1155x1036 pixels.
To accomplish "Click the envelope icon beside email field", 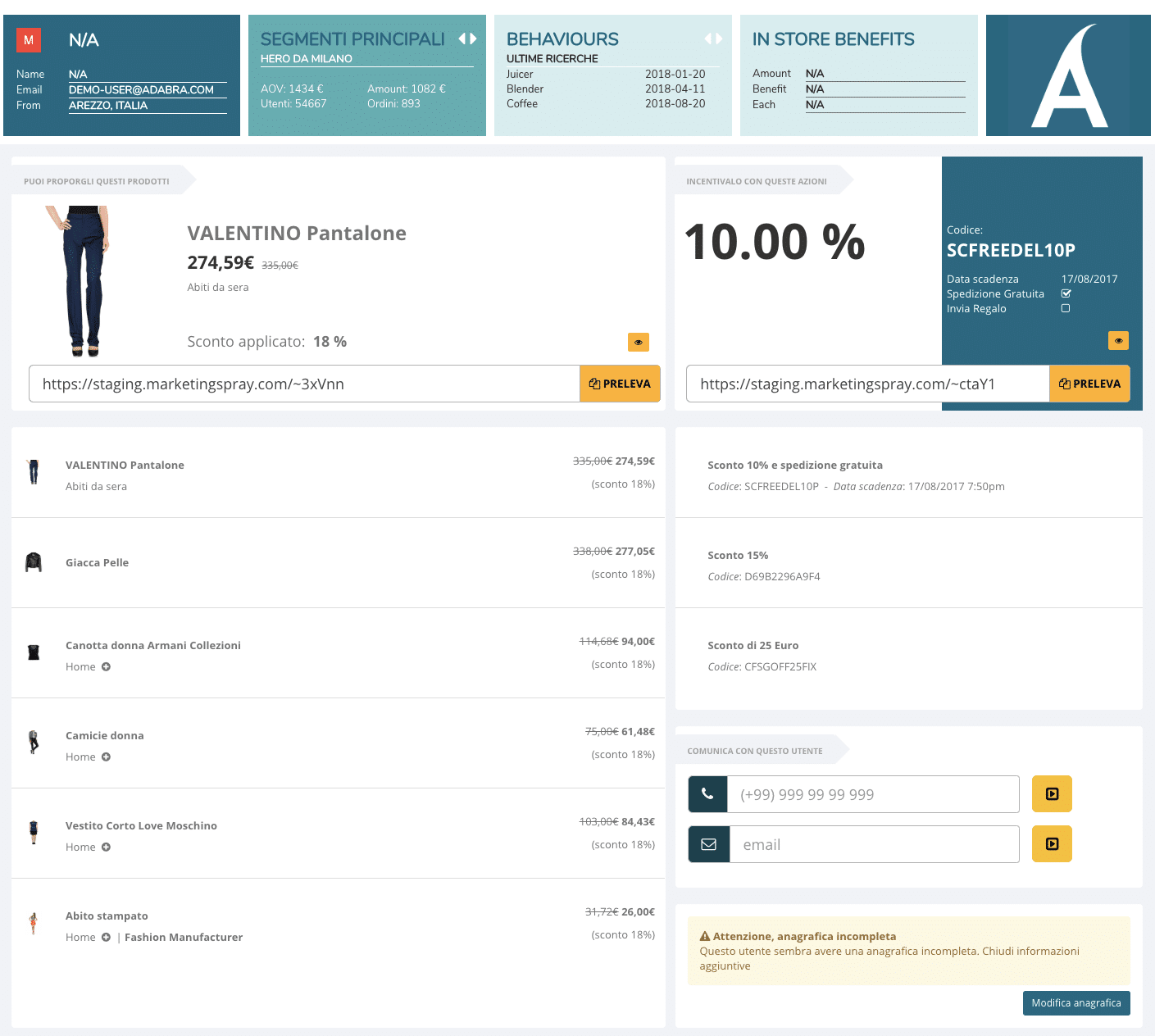I will point(709,844).
